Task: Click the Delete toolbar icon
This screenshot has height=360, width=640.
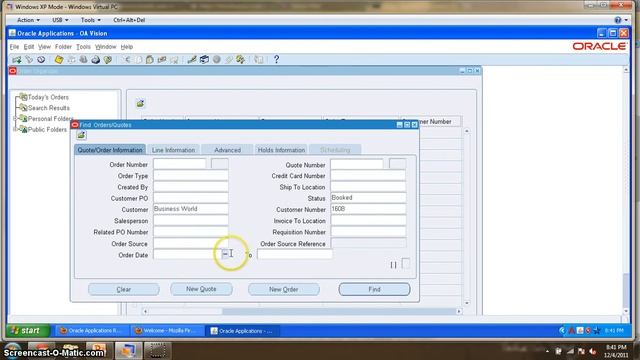Action: tap(174, 60)
